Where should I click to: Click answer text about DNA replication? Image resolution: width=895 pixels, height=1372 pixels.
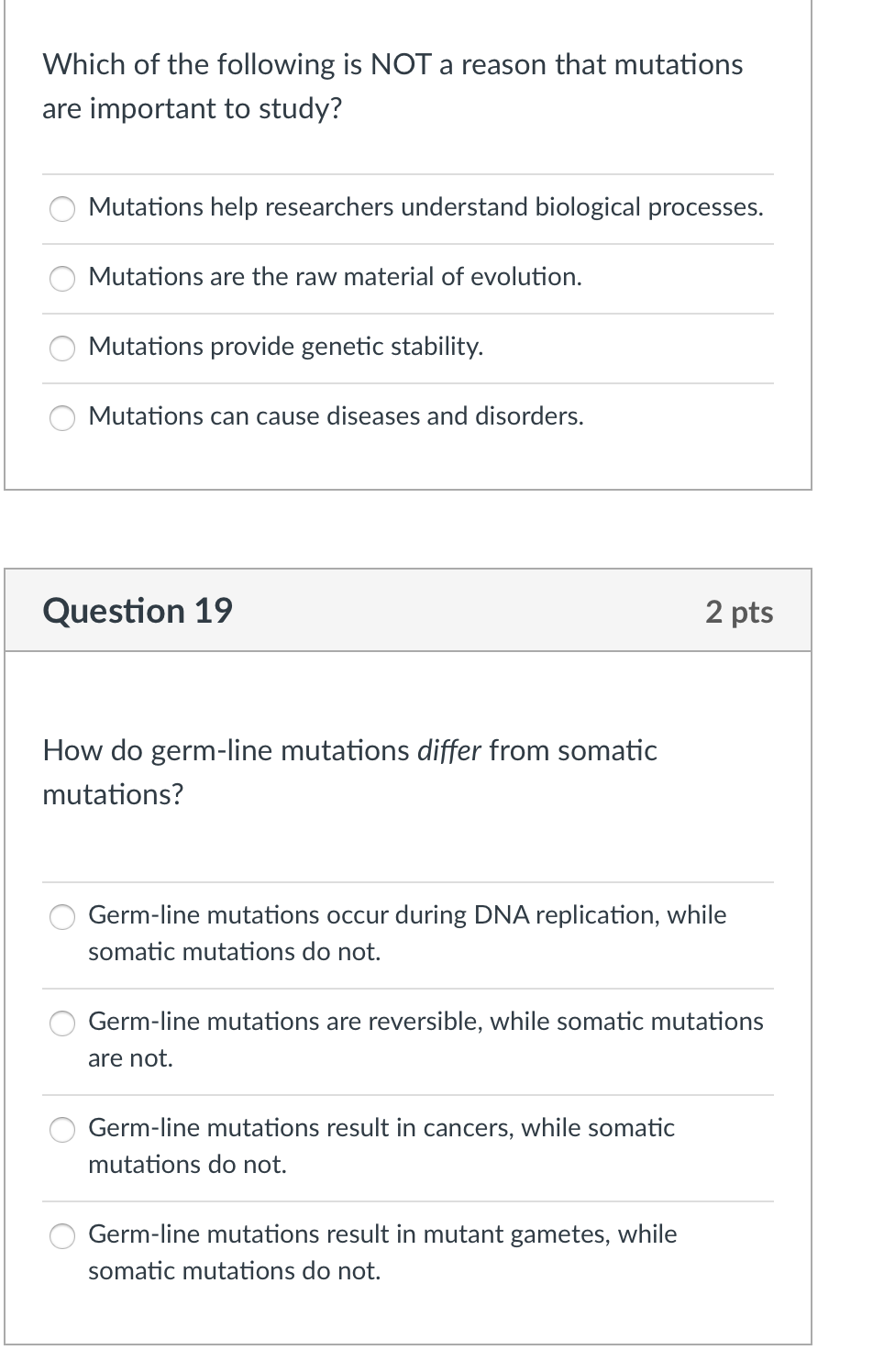(x=407, y=934)
